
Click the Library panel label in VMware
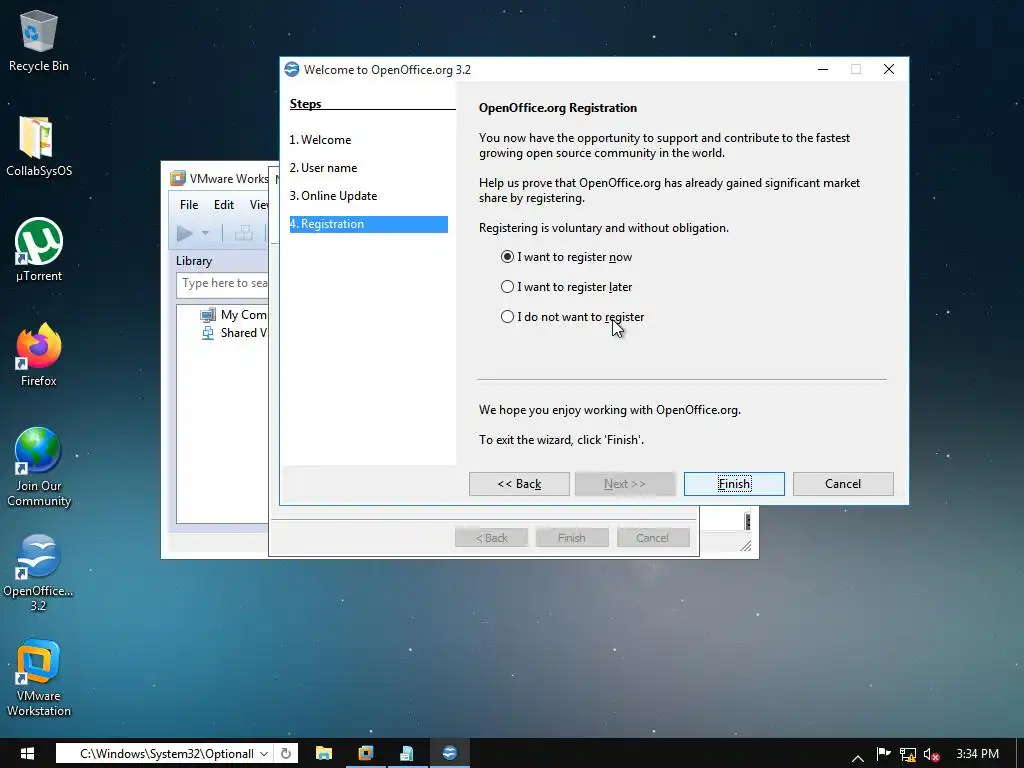[x=194, y=261]
